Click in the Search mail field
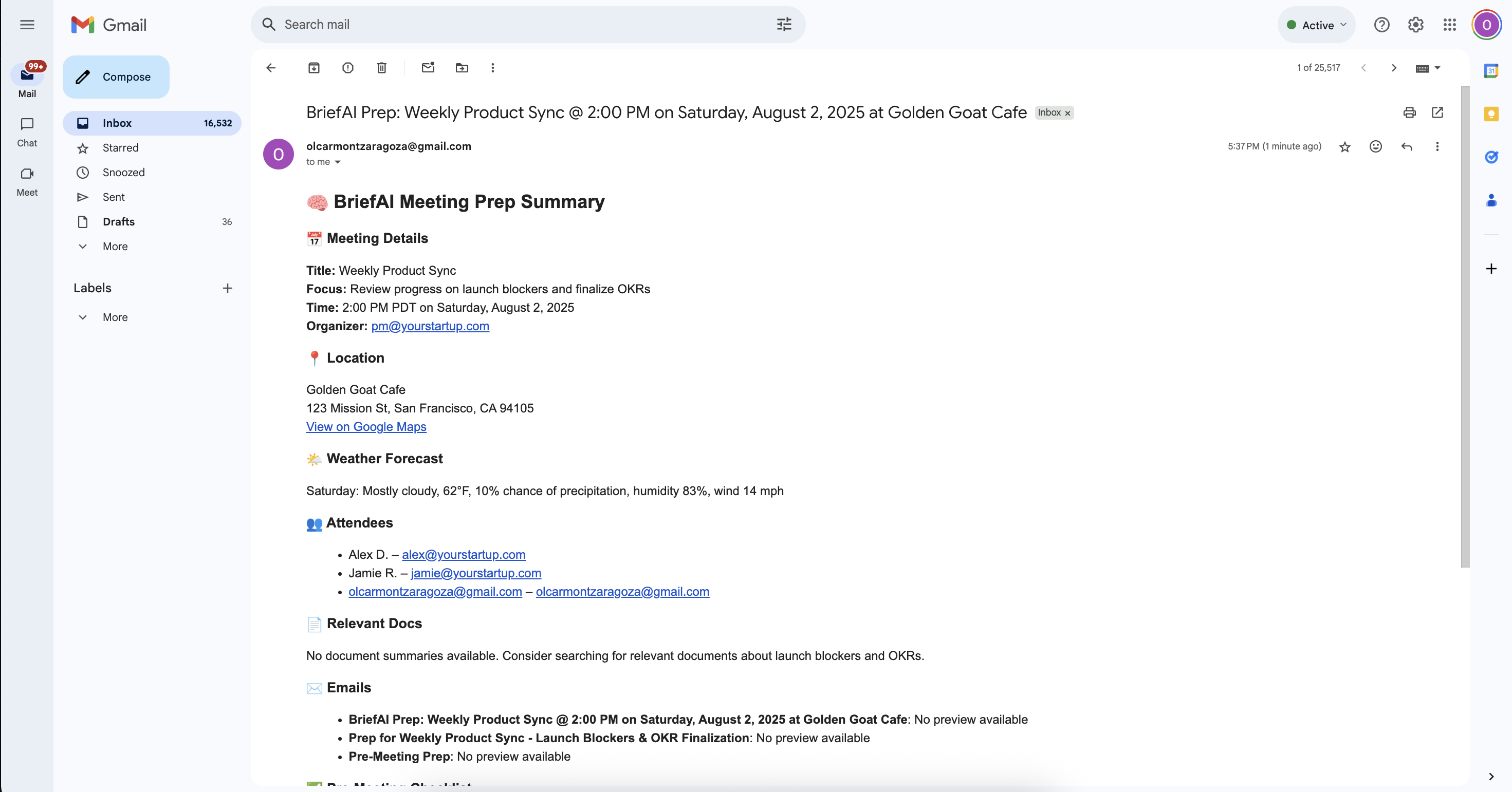 click(x=522, y=25)
